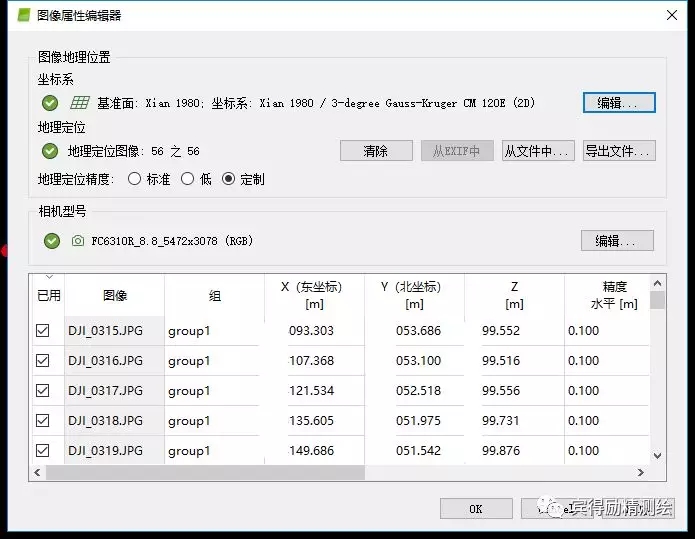Uncheck the DJI_0315.JPG enabled checkbox
Image resolution: width=695 pixels, height=539 pixels.
[x=43, y=331]
